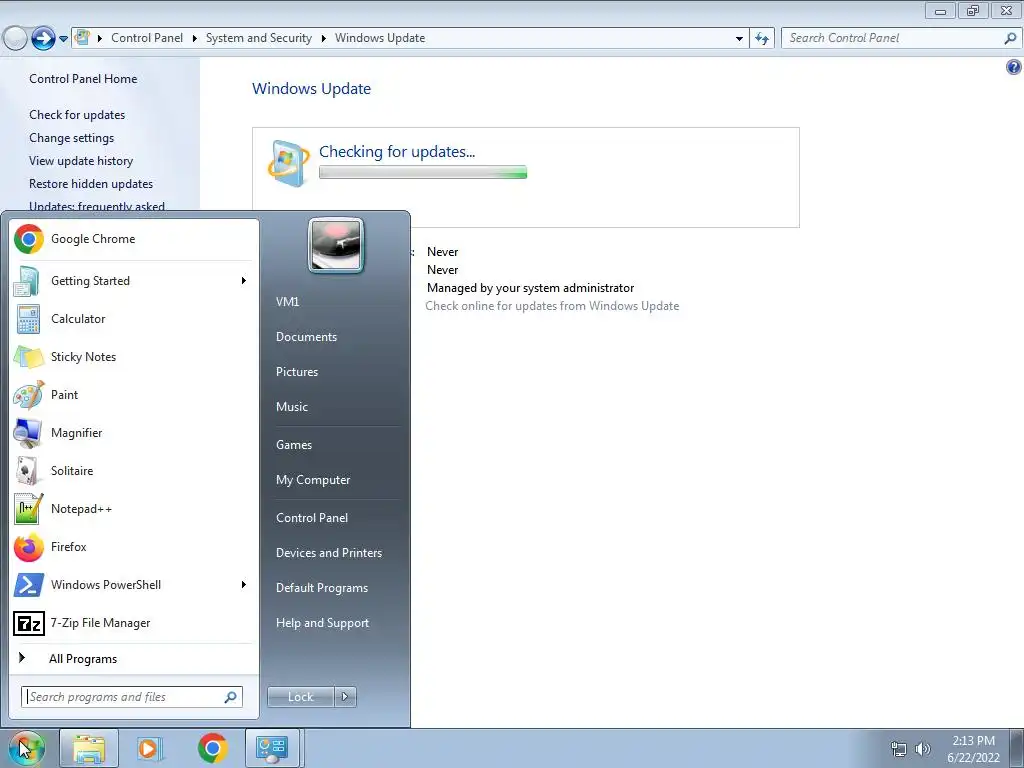This screenshot has height=768, width=1024.
Task: Open the shutdown options arrow beside Lock
Action: [345, 697]
